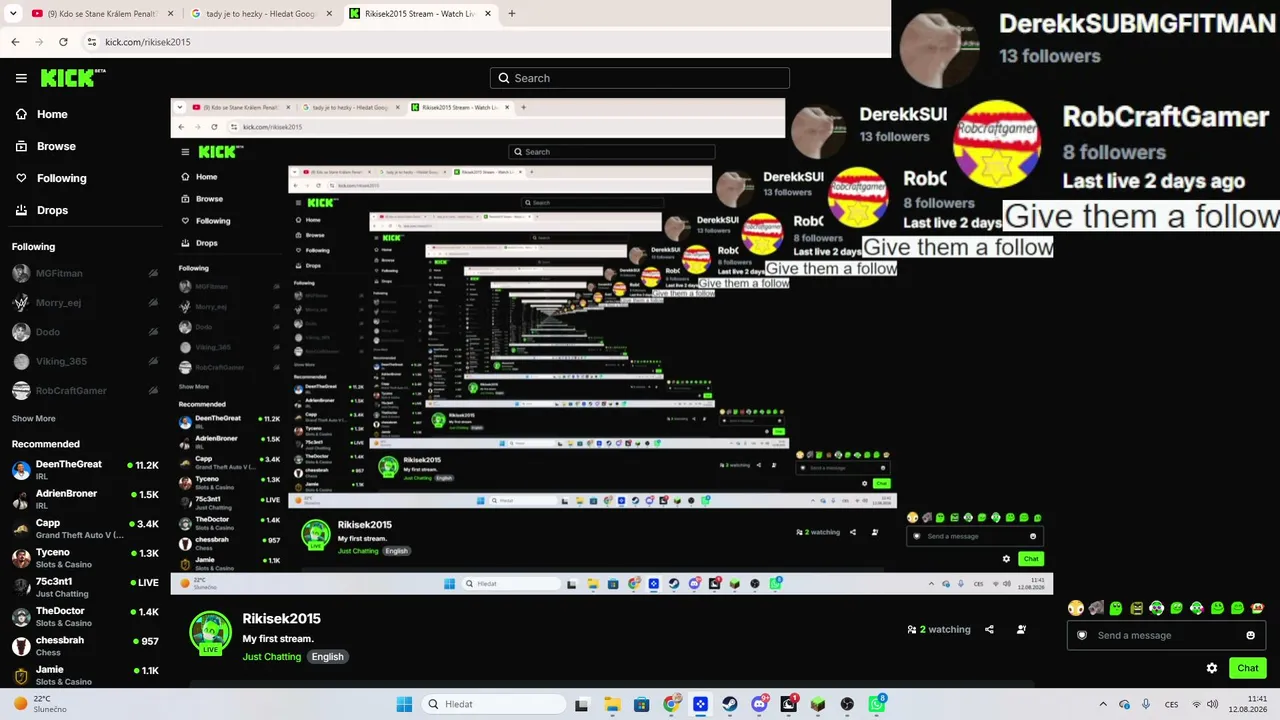Switch to the YouTube 'Kdo se Stane Králem' tab
Image resolution: width=1280 pixels, height=720 pixels.
(100, 14)
